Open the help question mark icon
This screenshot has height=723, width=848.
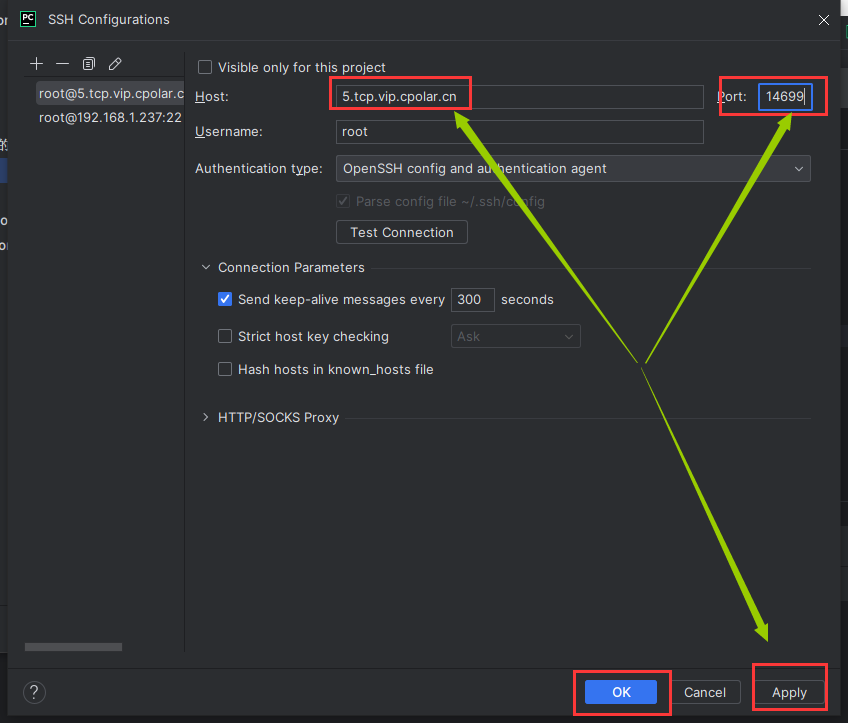(34, 692)
